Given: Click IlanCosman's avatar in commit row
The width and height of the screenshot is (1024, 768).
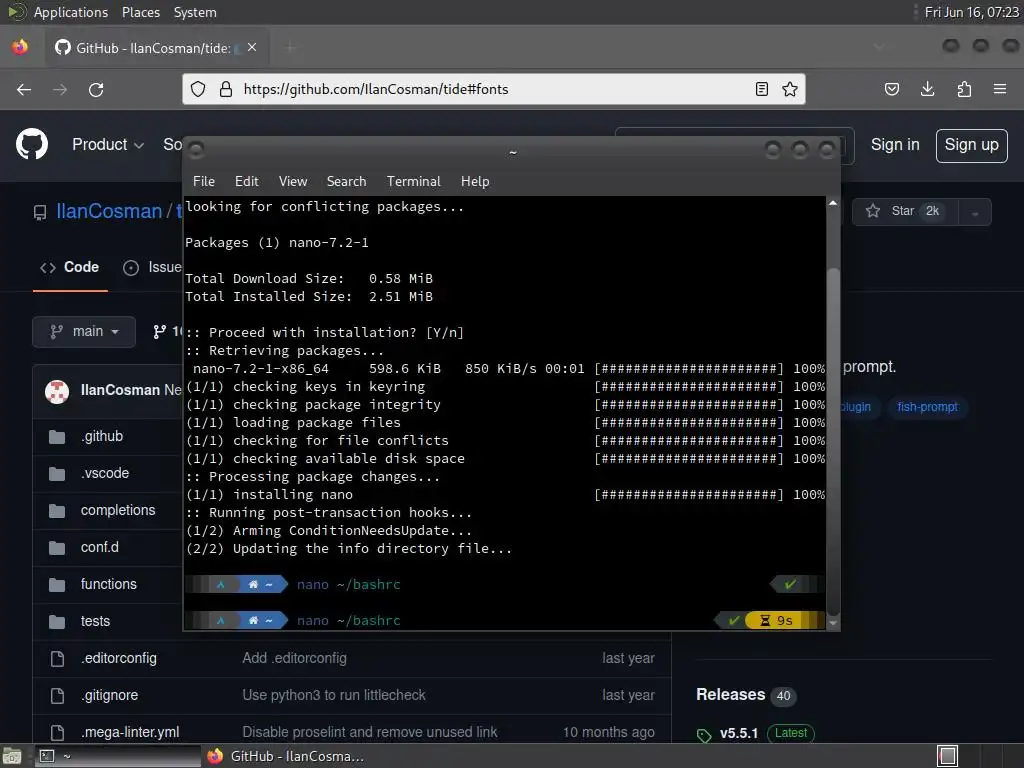Looking at the screenshot, I should click(x=57, y=391).
